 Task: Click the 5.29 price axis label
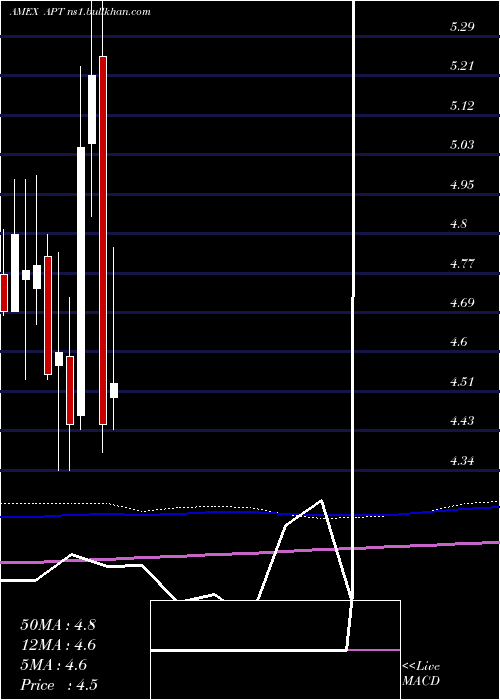462,27
